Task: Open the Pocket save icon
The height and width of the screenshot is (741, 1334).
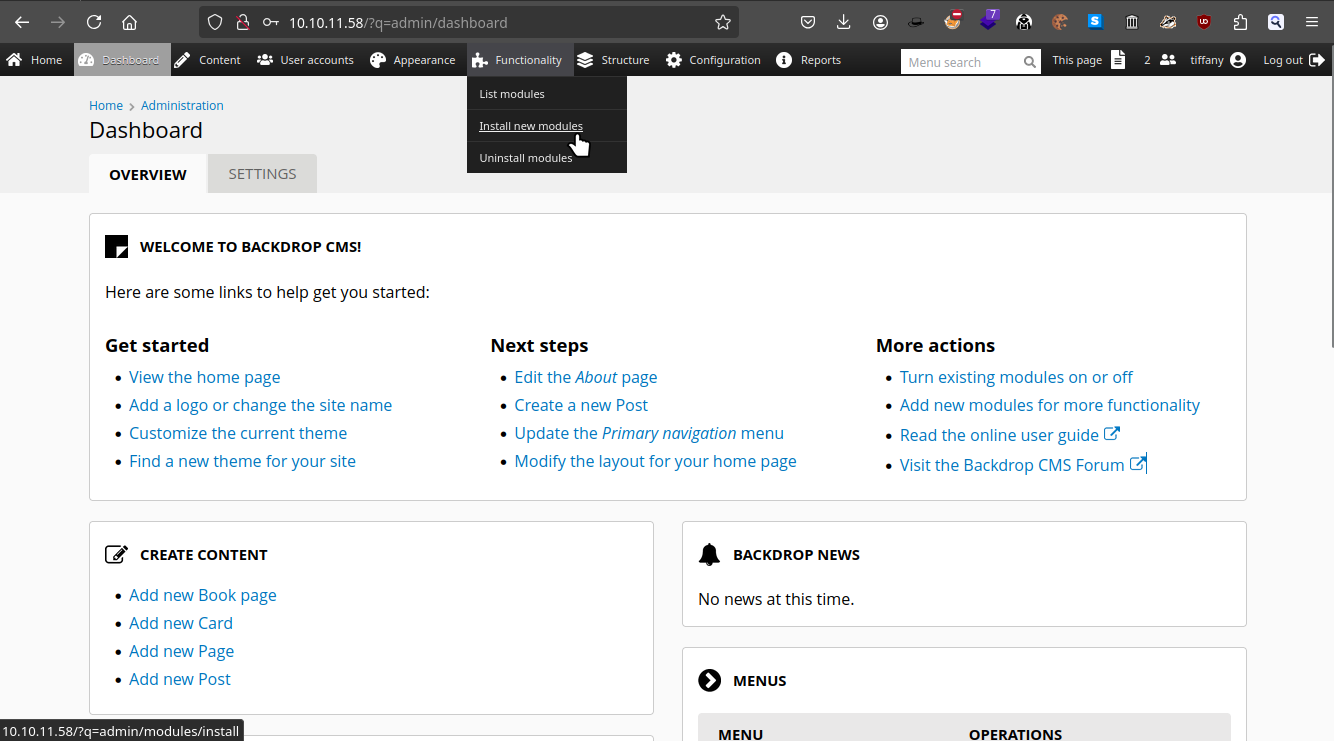Action: (x=808, y=22)
